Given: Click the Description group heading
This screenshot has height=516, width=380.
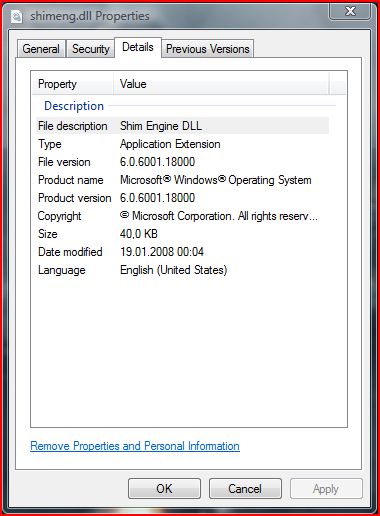Looking at the screenshot, I should [x=74, y=106].
